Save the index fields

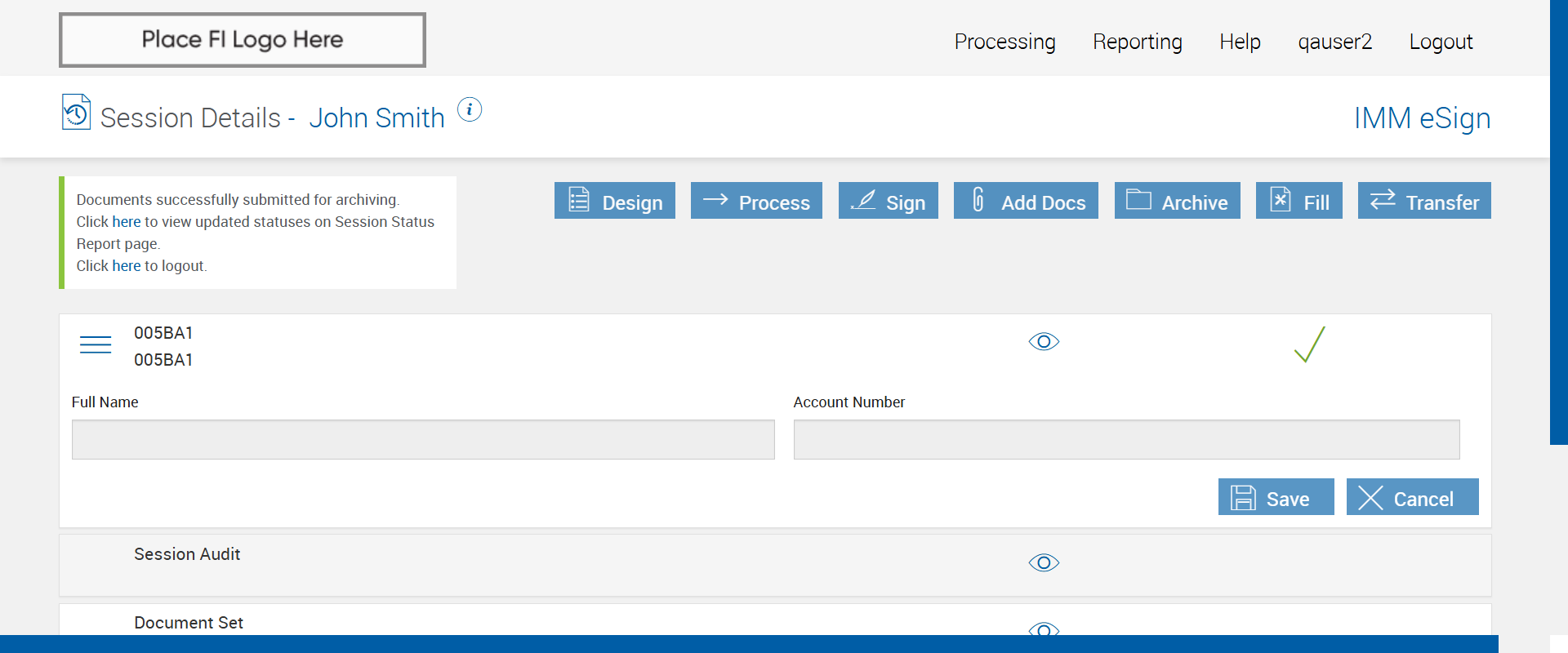(x=1276, y=497)
